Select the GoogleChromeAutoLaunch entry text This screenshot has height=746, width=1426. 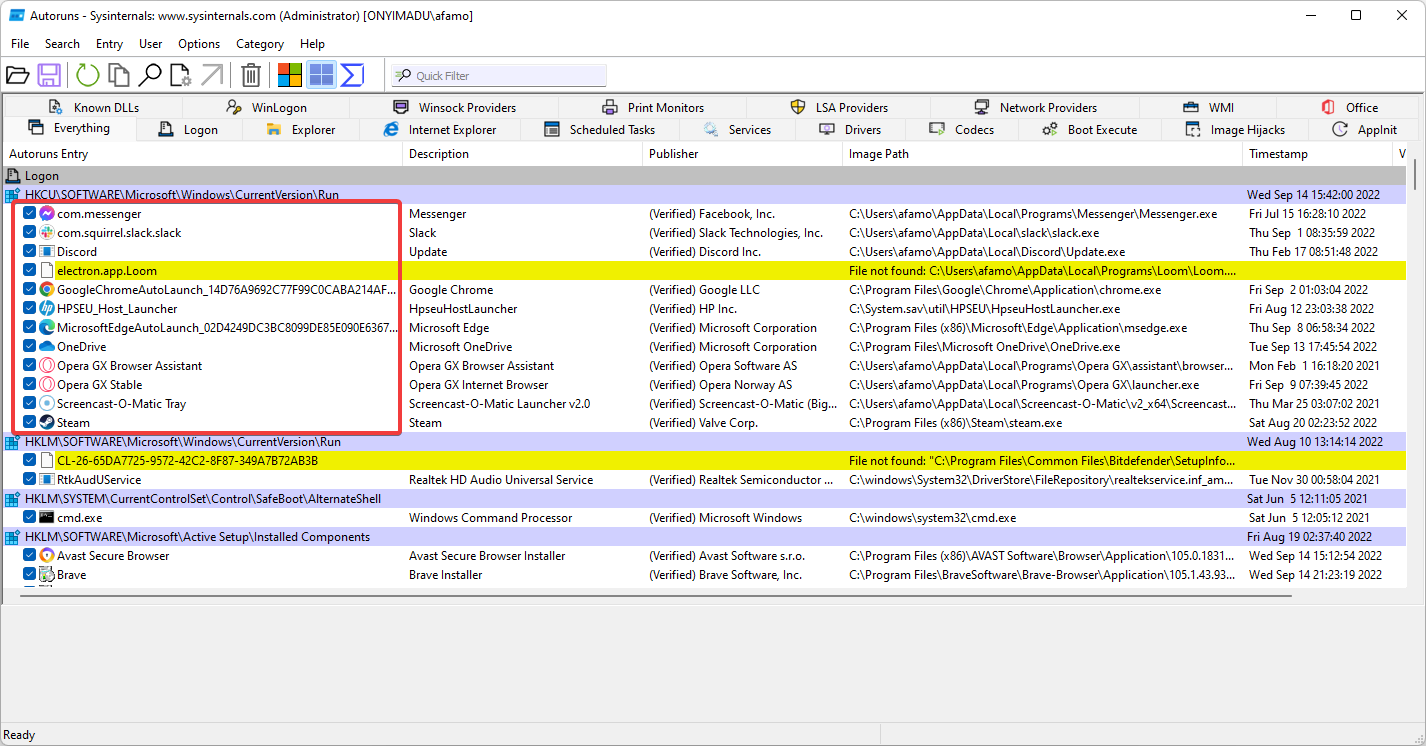[x=227, y=290]
